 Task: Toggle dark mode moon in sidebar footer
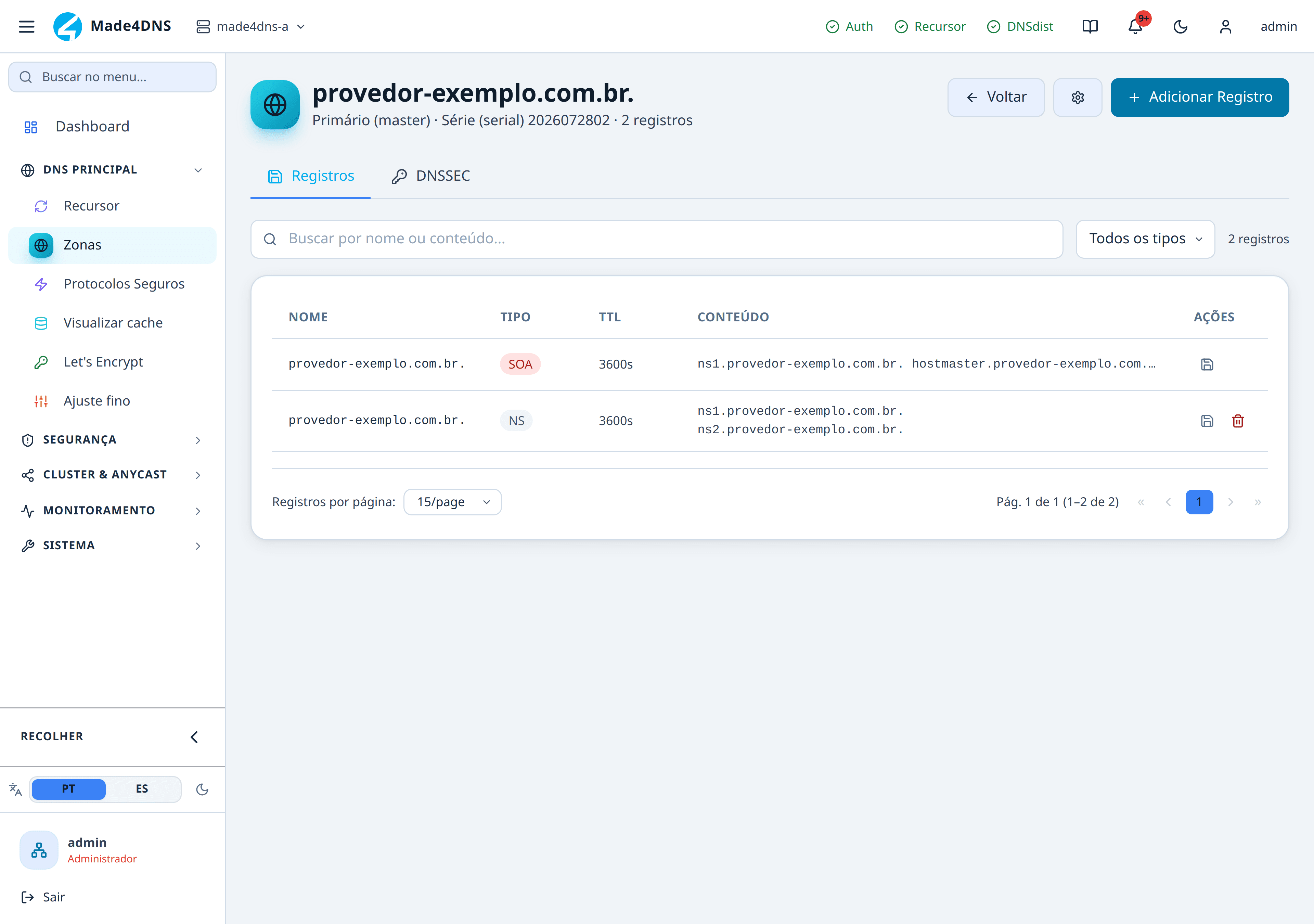point(202,790)
